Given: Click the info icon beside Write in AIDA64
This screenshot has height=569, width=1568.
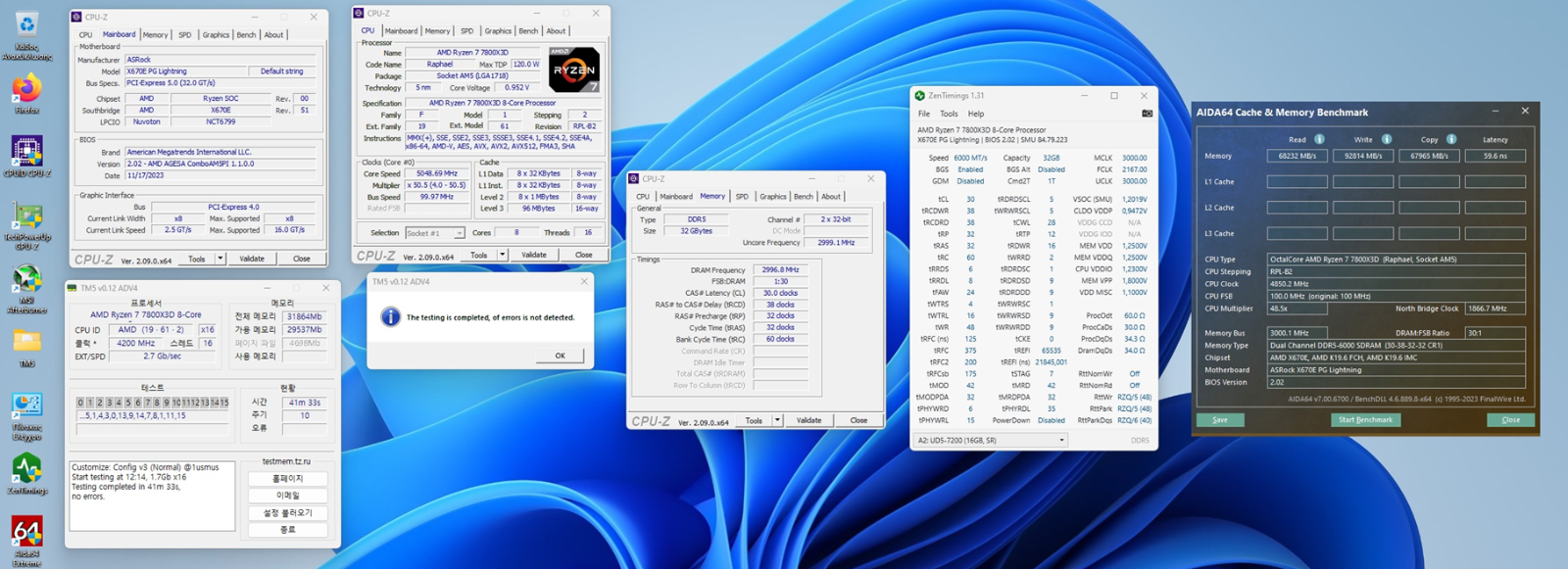Looking at the screenshot, I should point(1386,139).
